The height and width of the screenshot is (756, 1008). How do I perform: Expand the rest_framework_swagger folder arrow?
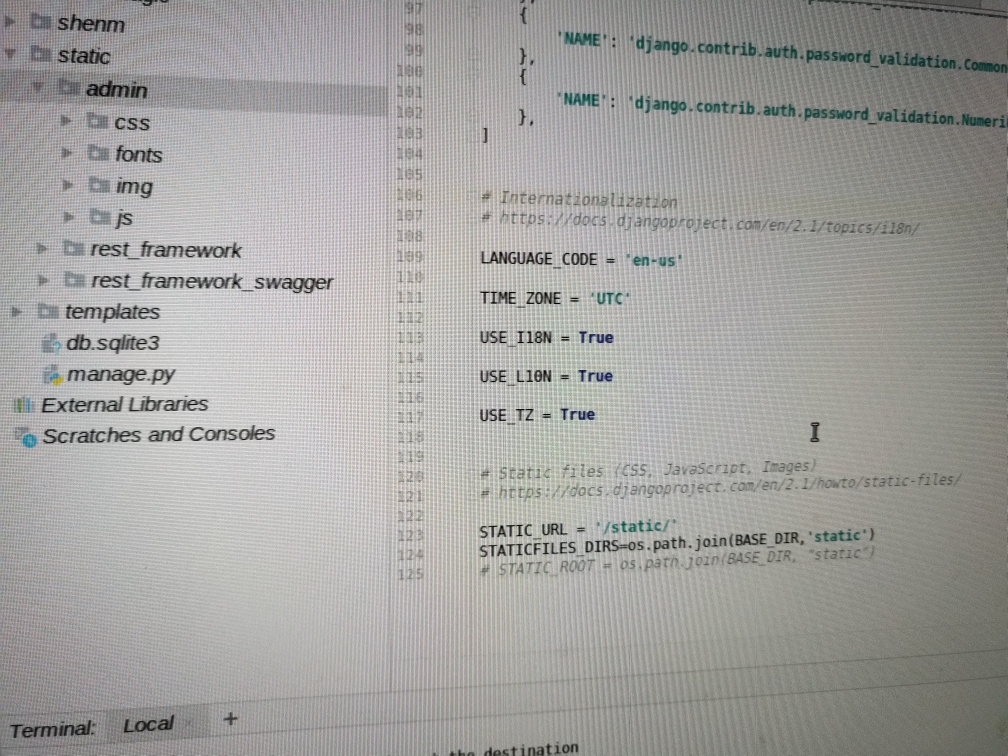point(43,280)
